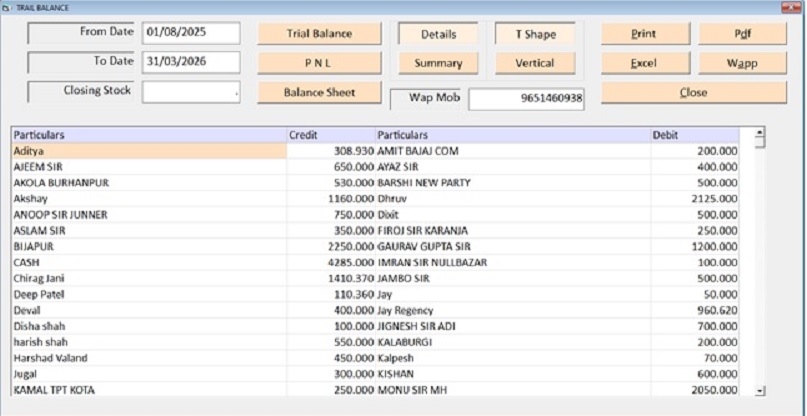The image size is (807, 416).
Task: Click the Wap Mob number field
Action: 526,99
